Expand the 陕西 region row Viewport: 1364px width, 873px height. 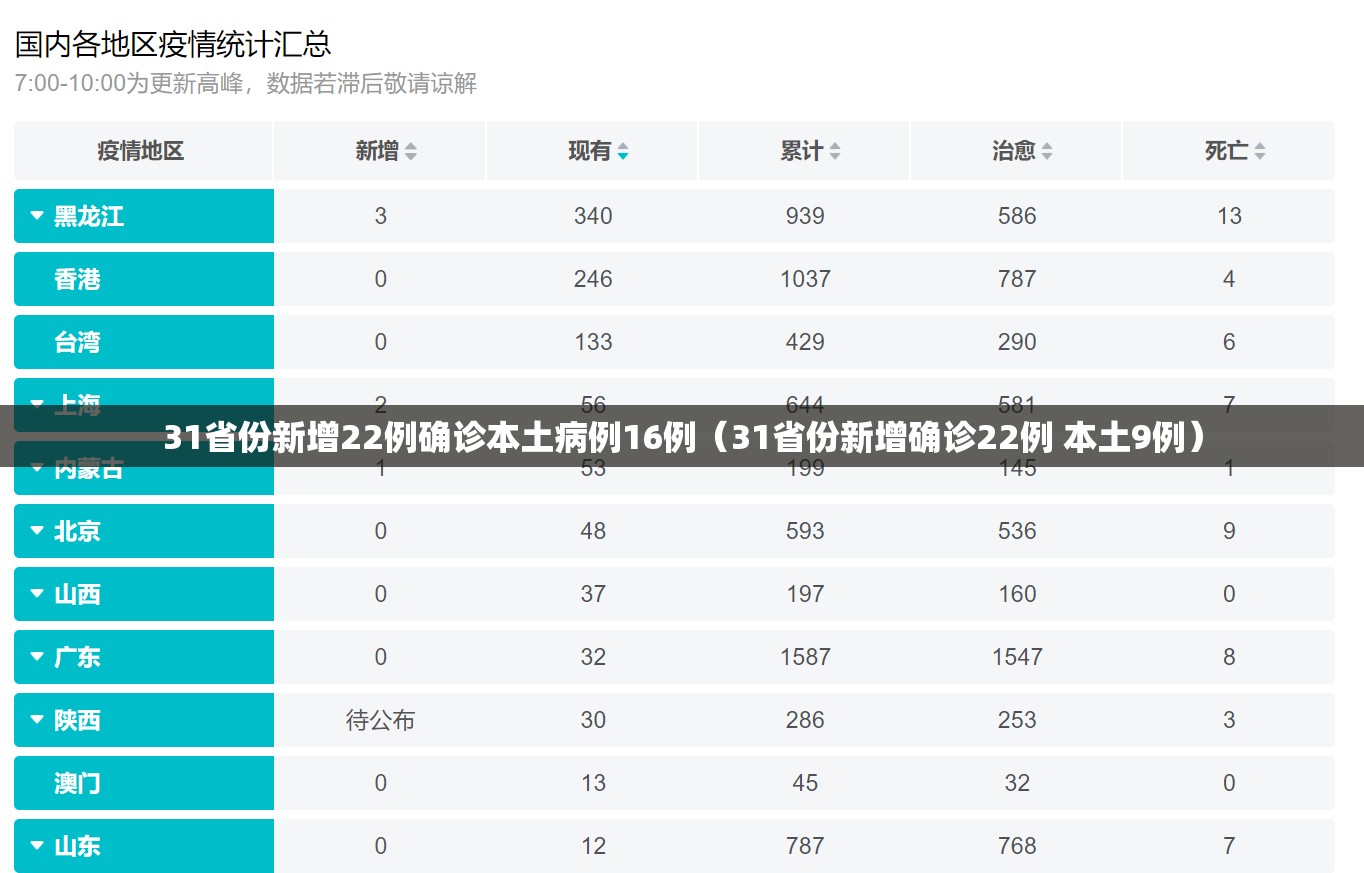(x=37, y=720)
